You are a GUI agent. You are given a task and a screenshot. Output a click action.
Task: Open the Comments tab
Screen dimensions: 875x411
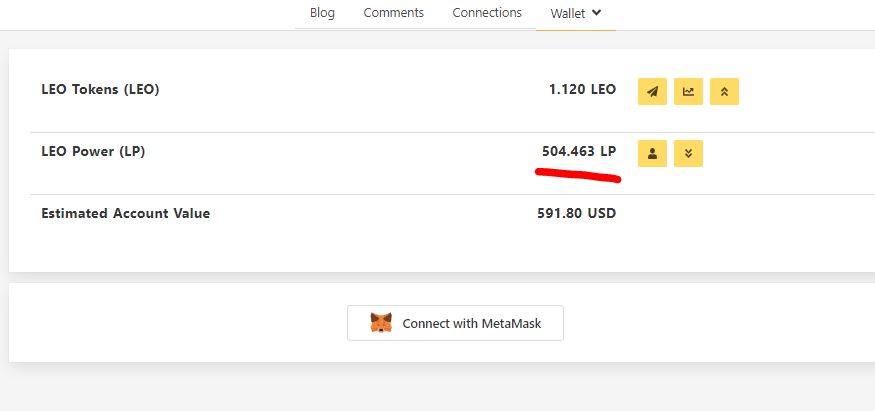point(393,12)
